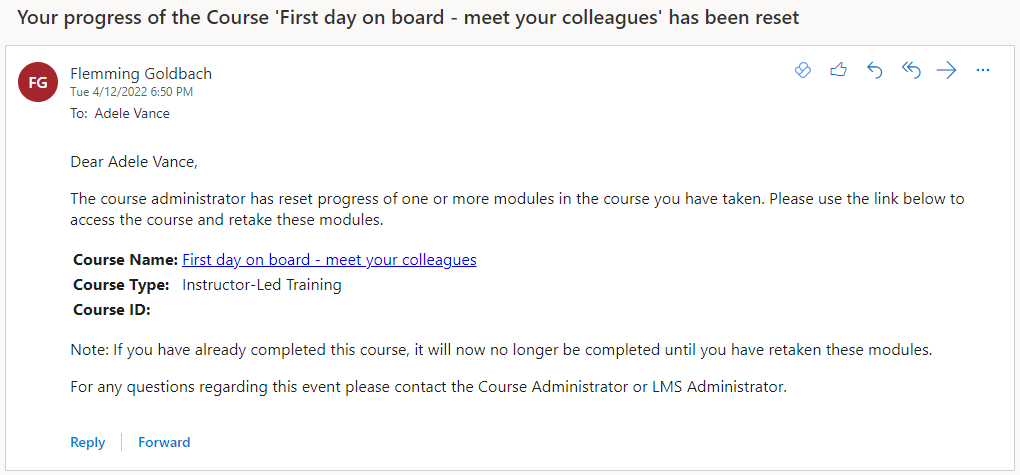Click the single-arrow reply icon
The width and height of the screenshot is (1020, 475).
tap(874, 70)
